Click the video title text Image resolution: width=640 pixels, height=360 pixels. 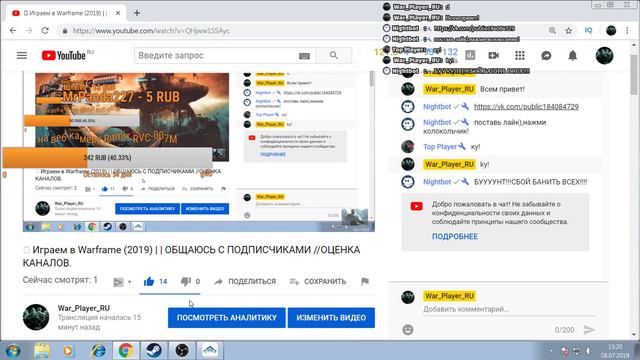click(x=191, y=256)
